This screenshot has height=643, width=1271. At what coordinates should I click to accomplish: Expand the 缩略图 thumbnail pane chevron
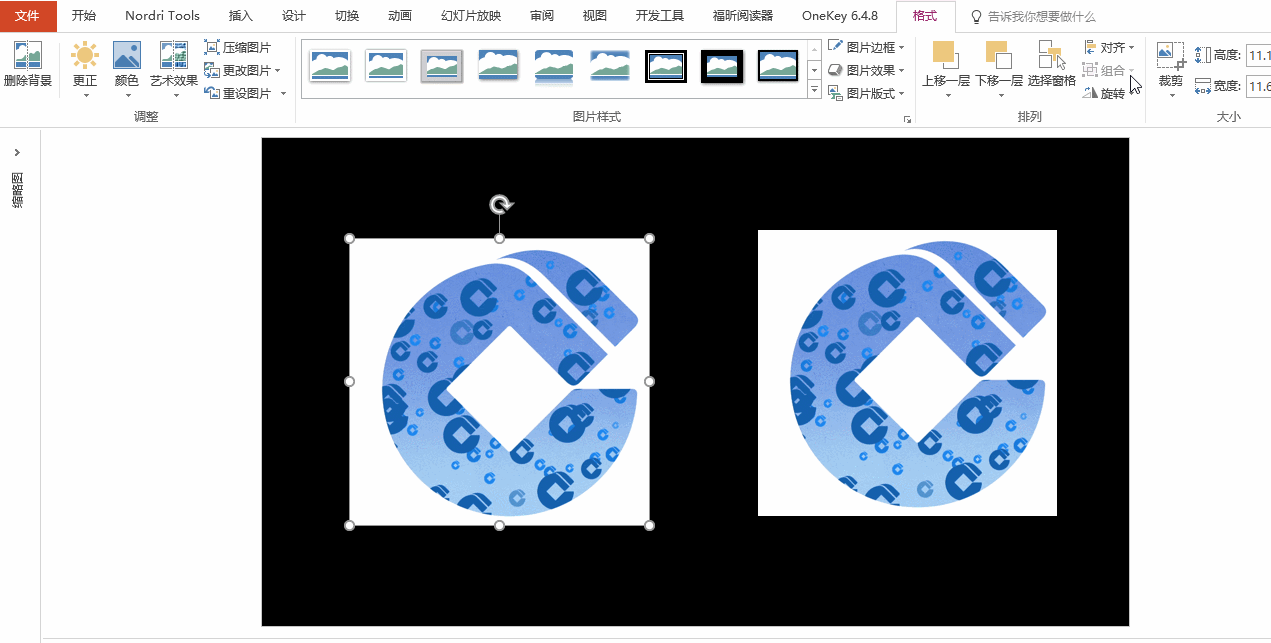click(17, 152)
